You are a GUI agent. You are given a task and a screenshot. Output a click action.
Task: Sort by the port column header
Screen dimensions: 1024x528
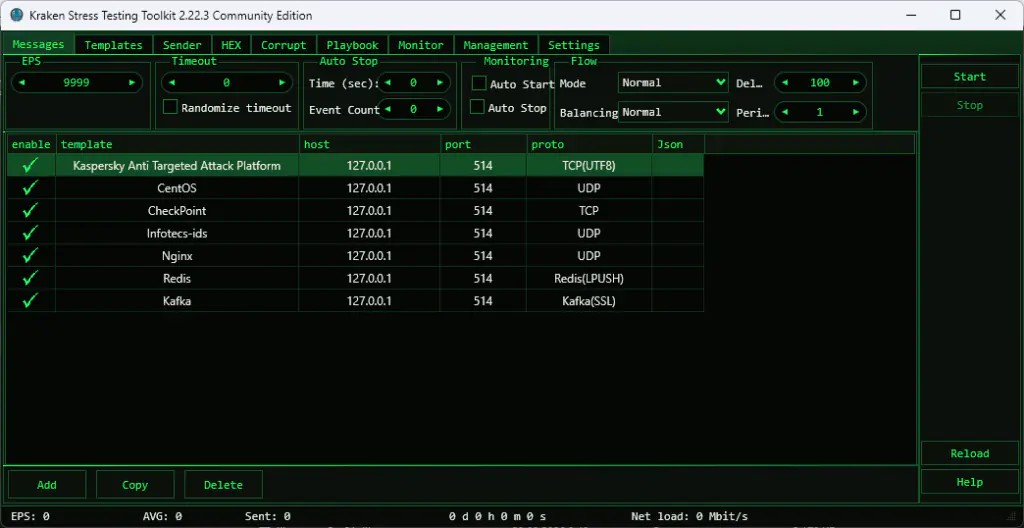483,144
